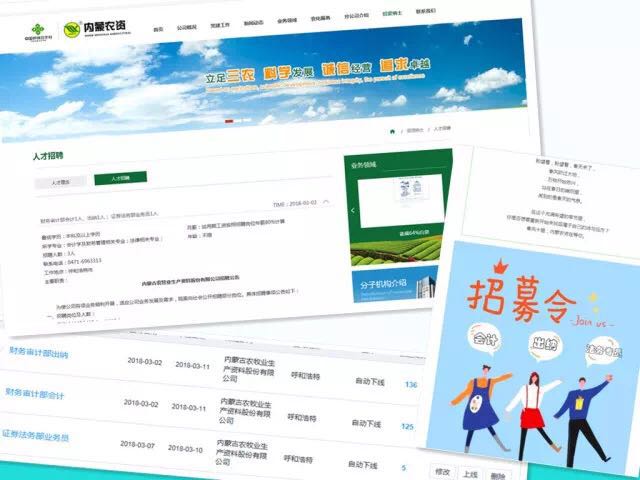This screenshot has height=480, width=640.
Task: Collapse the job posting via the chevron beside TIME
Action: point(326,202)
